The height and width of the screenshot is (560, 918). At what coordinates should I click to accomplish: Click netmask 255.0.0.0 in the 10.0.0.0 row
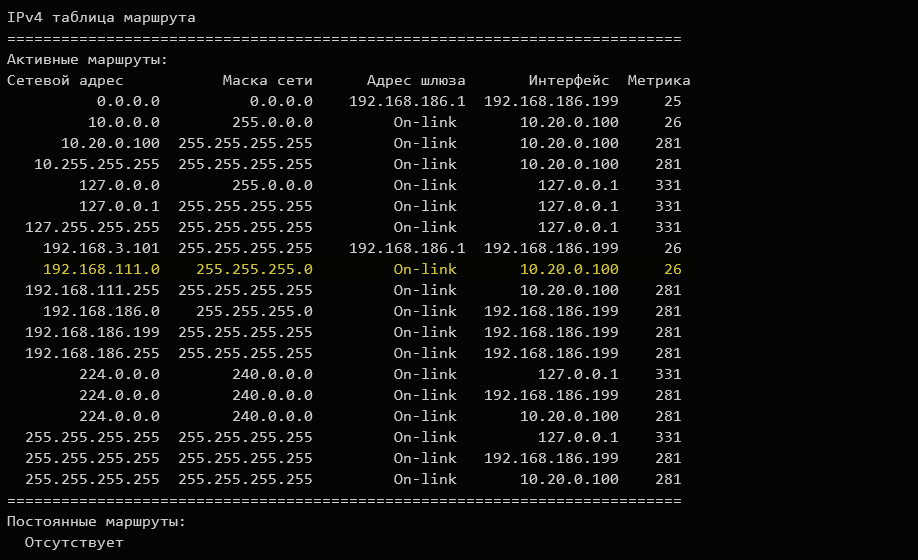pyautogui.click(x=272, y=122)
